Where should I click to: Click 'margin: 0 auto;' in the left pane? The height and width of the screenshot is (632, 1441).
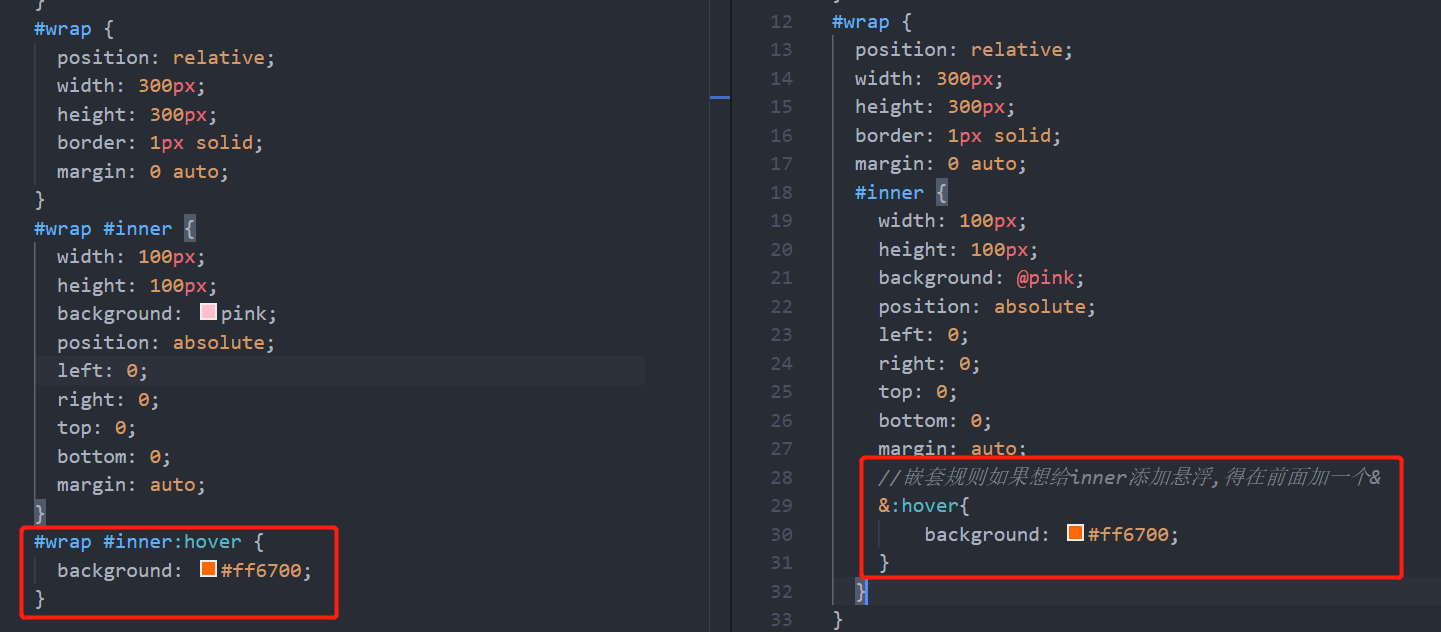(x=143, y=171)
